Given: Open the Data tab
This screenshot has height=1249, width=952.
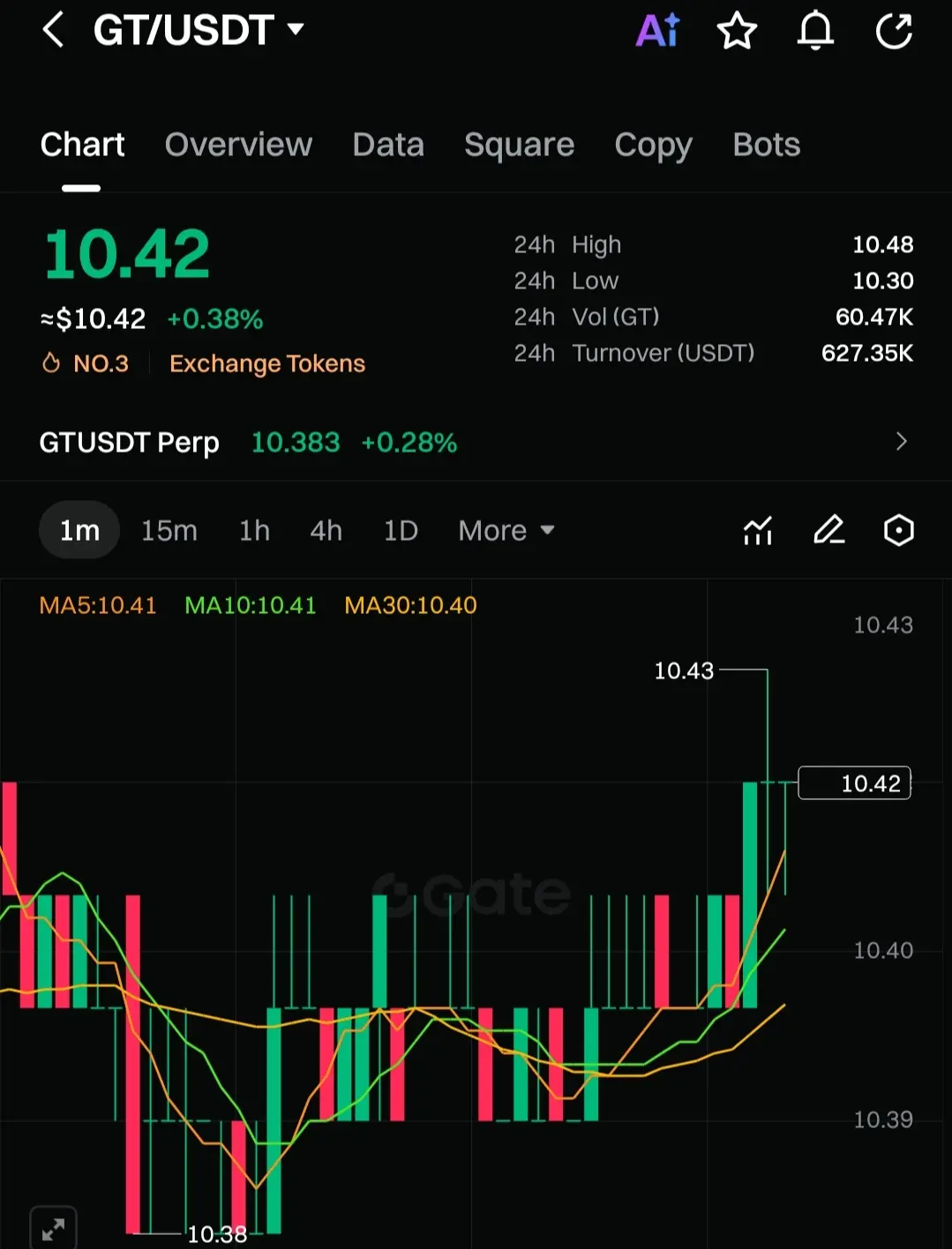Looking at the screenshot, I should (388, 145).
